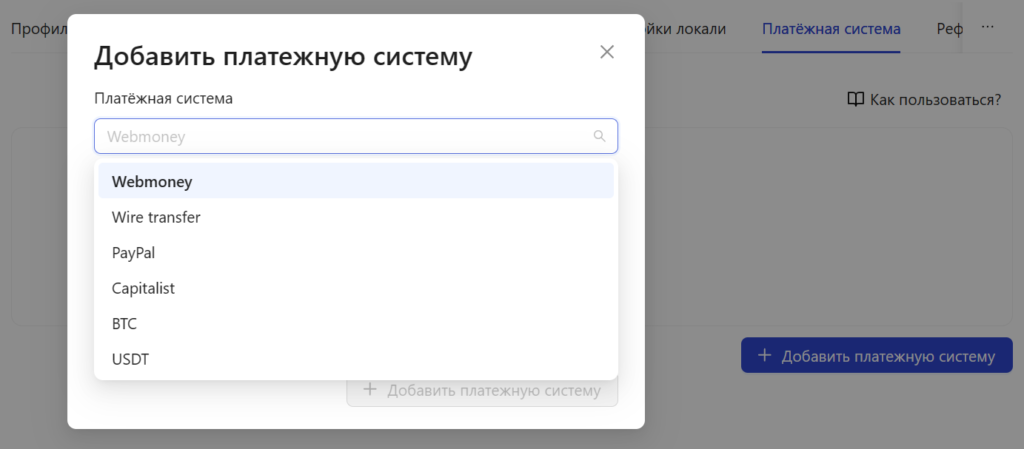Choose Wire transfer option
Viewport: 1024px width, 449px height.
pyautogui.click(x=356, y=217)
